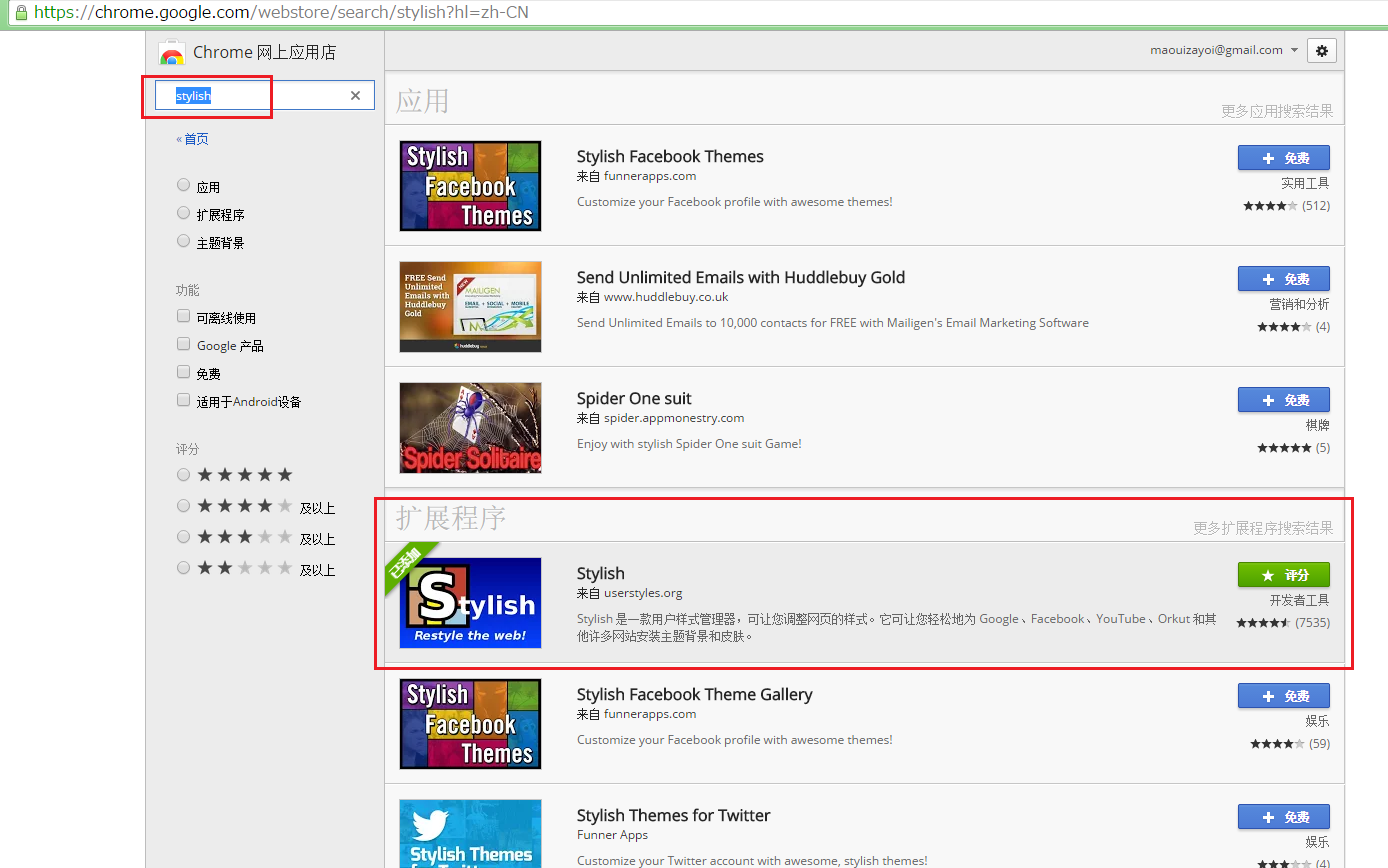The image size is (1388, 868).
Task: Click the 棋牌 category label
Action: 1317,425
